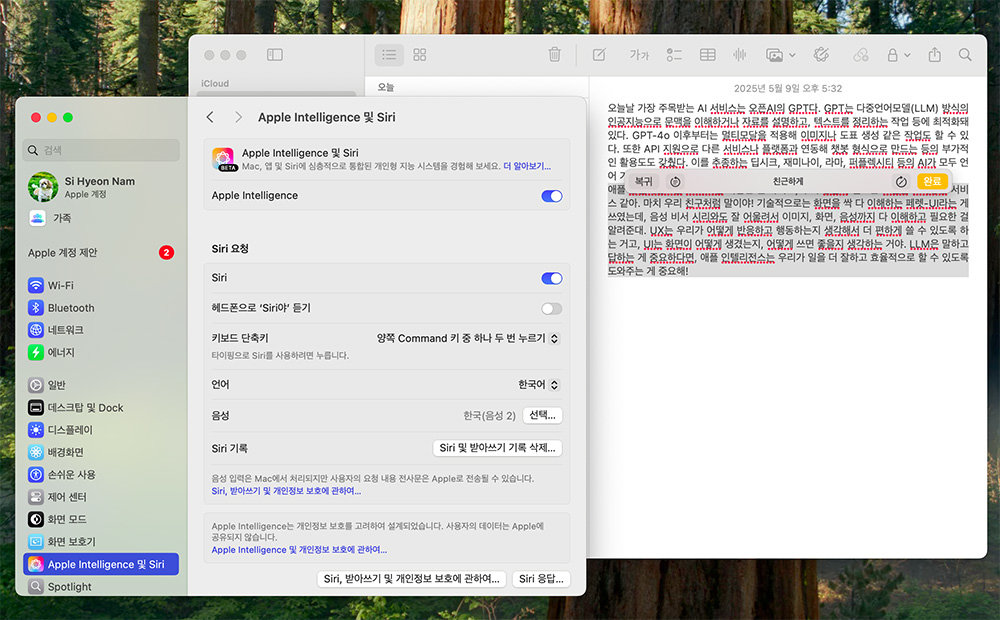The image size is (1000, 620).
Task: Open the keyboard shortcut popup menu
Action: pyautogui.click(x=467, y=338)
